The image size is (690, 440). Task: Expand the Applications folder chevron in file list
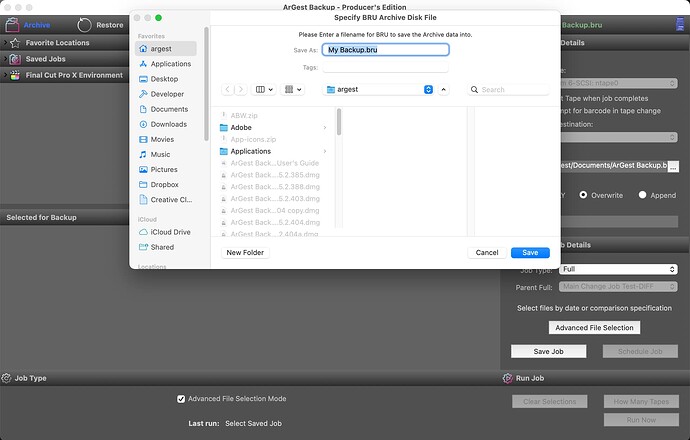325,151
